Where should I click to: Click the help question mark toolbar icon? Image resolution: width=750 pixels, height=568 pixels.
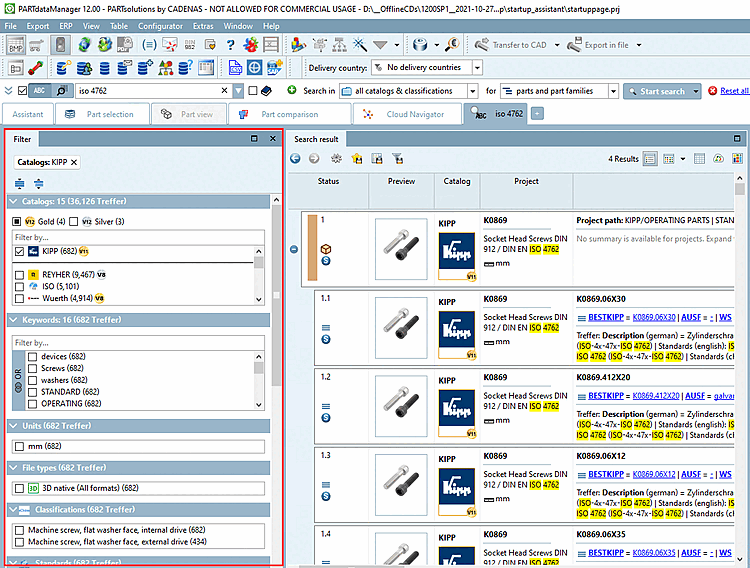[x=229, y=45]
